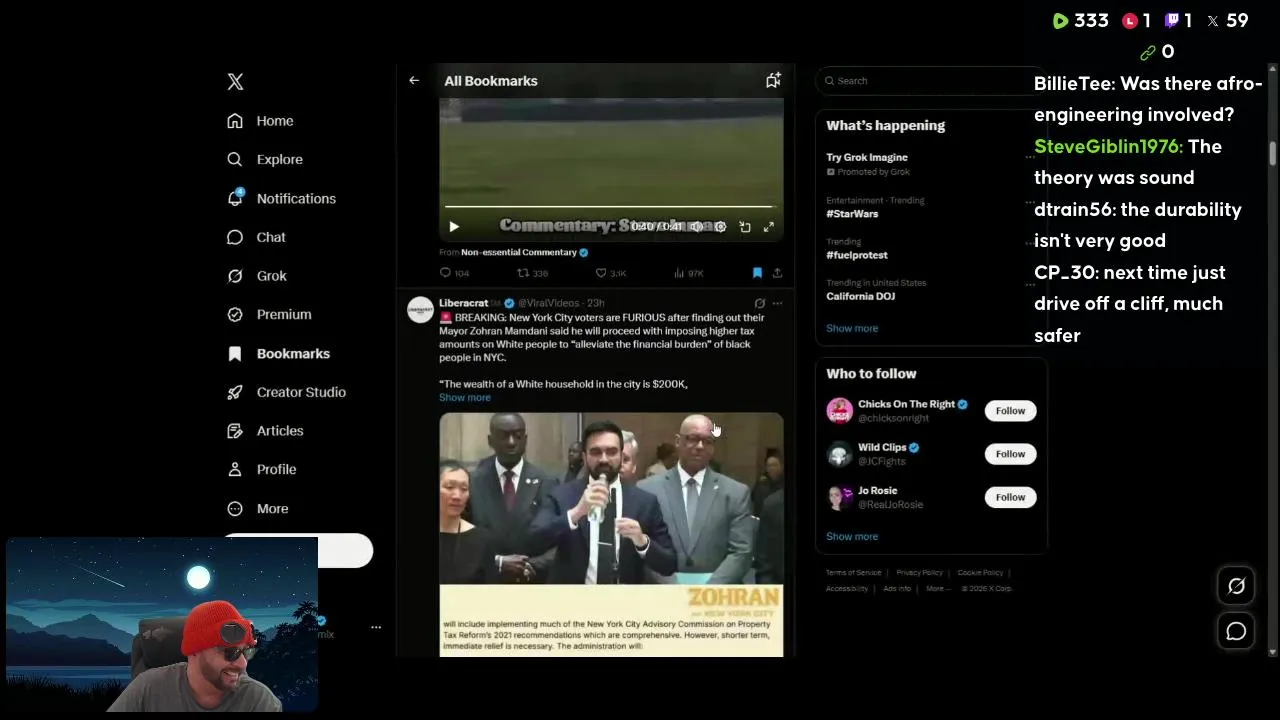The width and height of the screenshot is (1280, 720).
Task: Click the Rumble viewer count icon overlay
Action: coord(1060,21)
